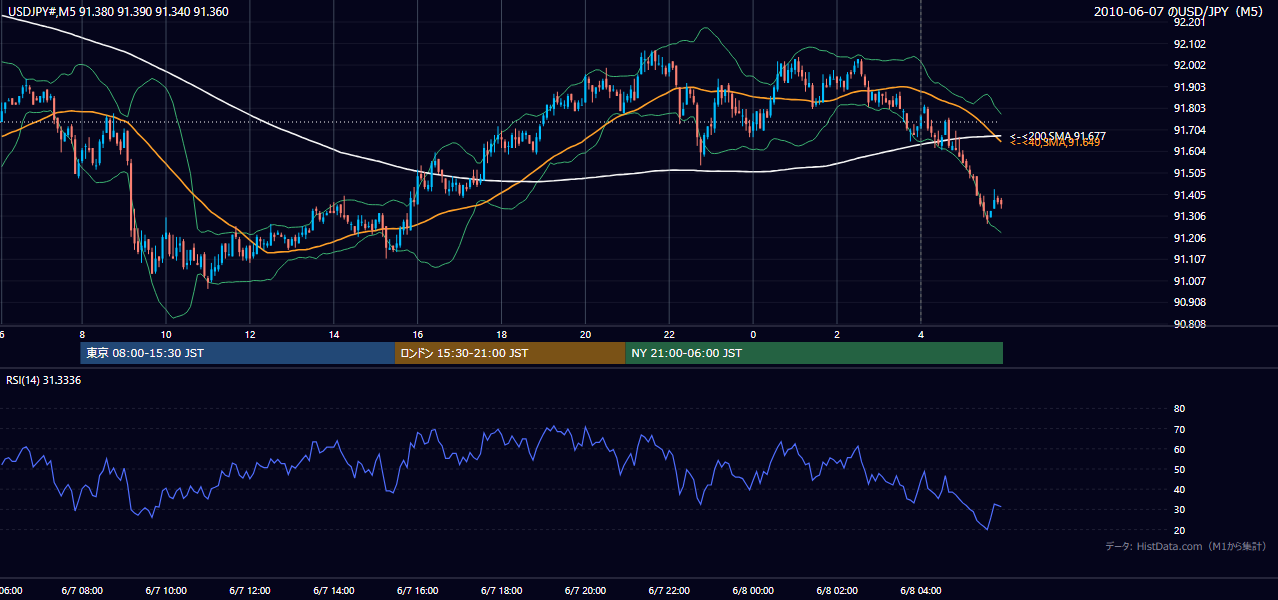Click hour tick '14' under the price chart
The height and width of the screenshot is (600, 1278).
334,334
